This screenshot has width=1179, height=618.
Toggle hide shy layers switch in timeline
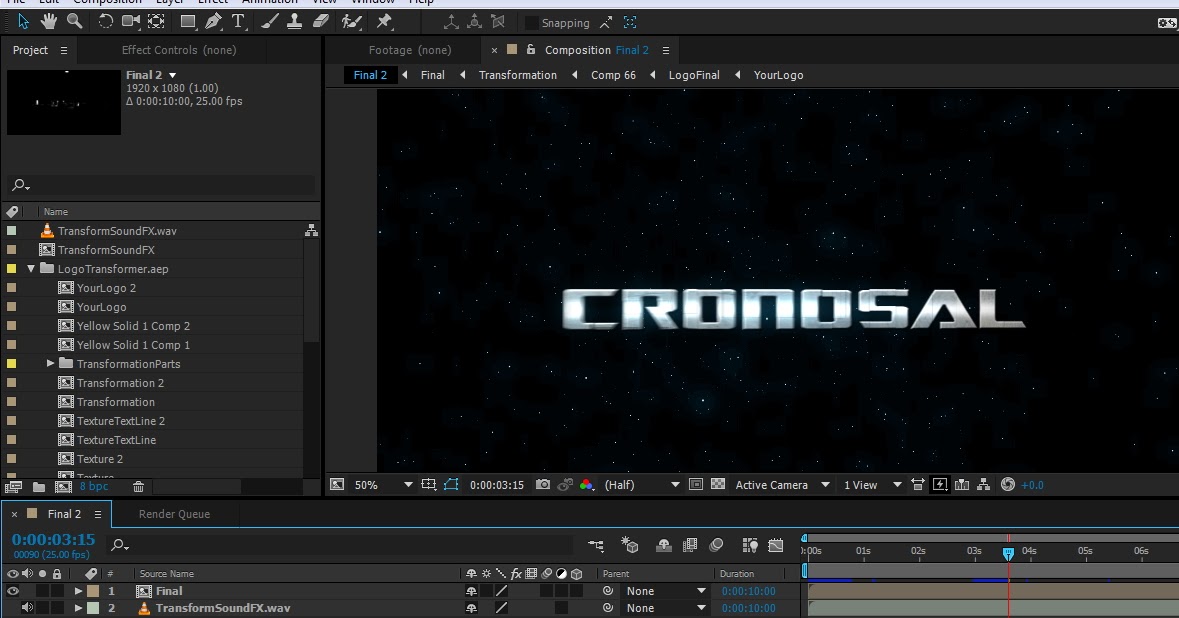[x=663, y=545]
